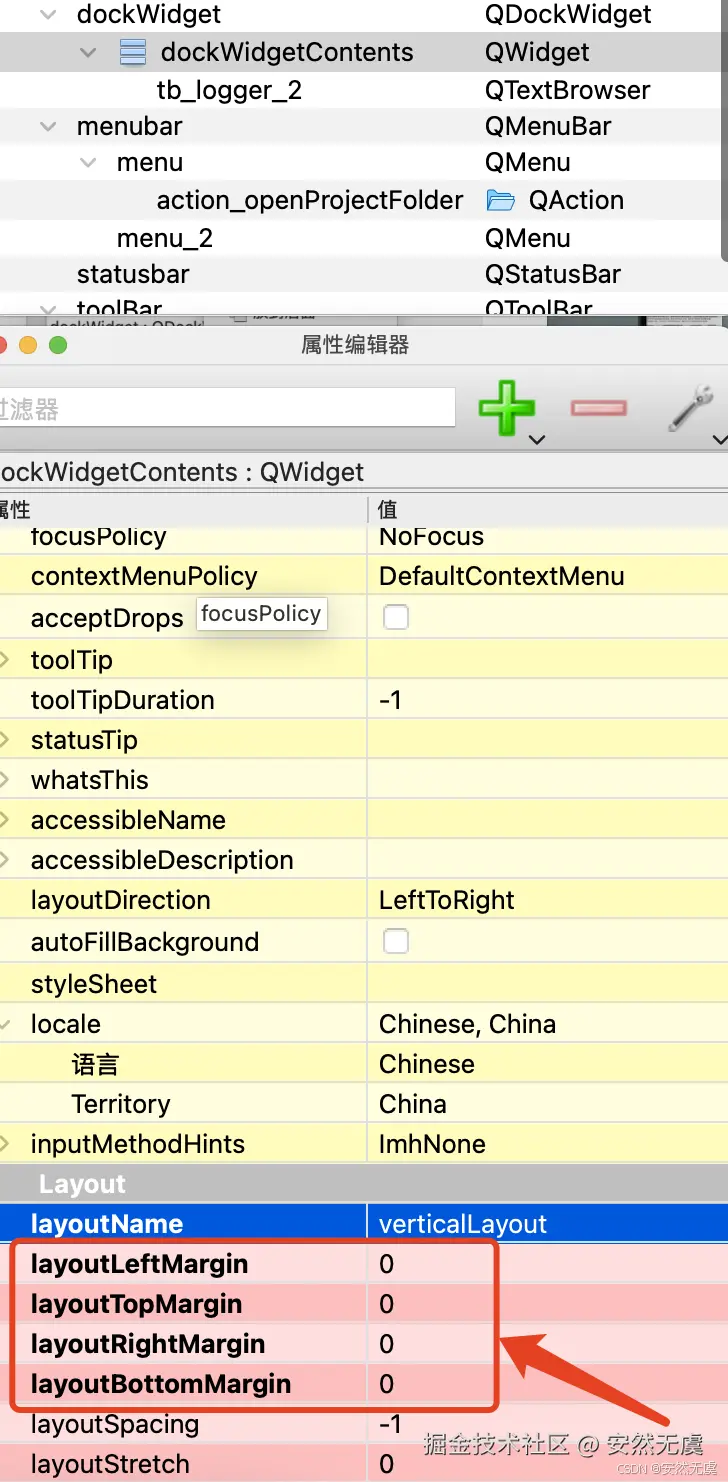Click the vertical layout icon beside dockWidgetContents
This screenshot has height=1482, width=728.
coord(132,52)
